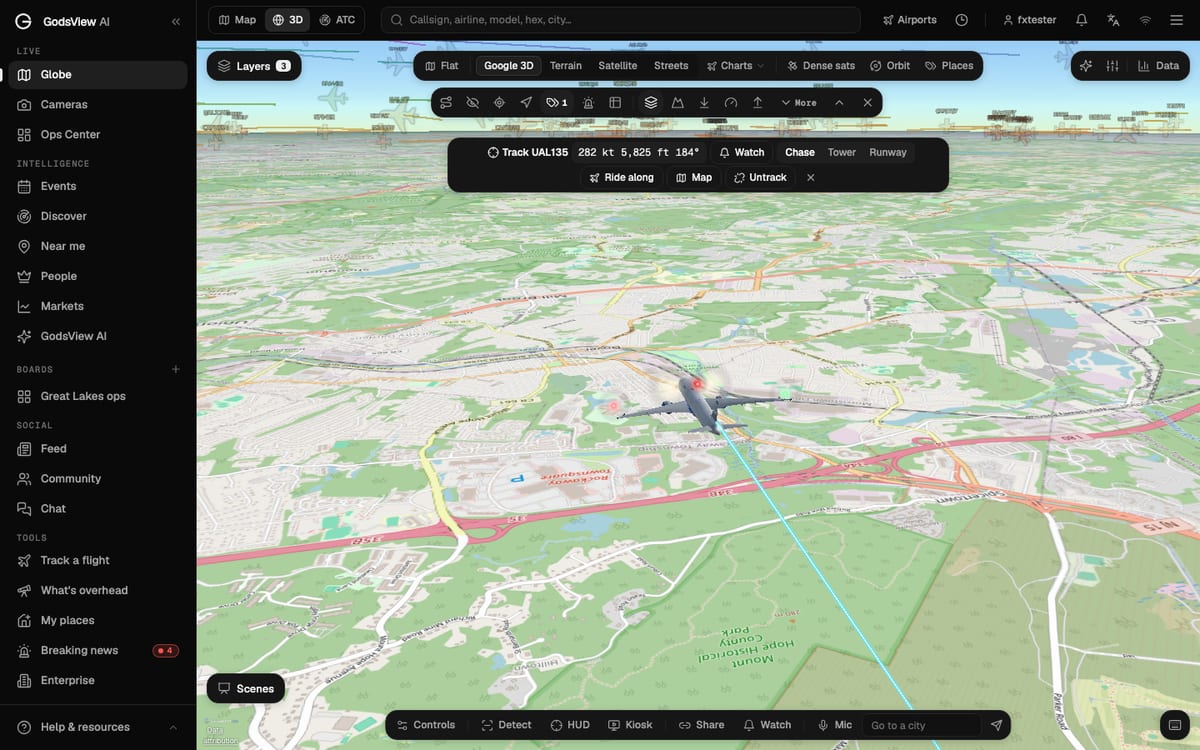Click the sparkle AI icon near Data
This screenshot has width=1200, height=750.
[1086, 66]
